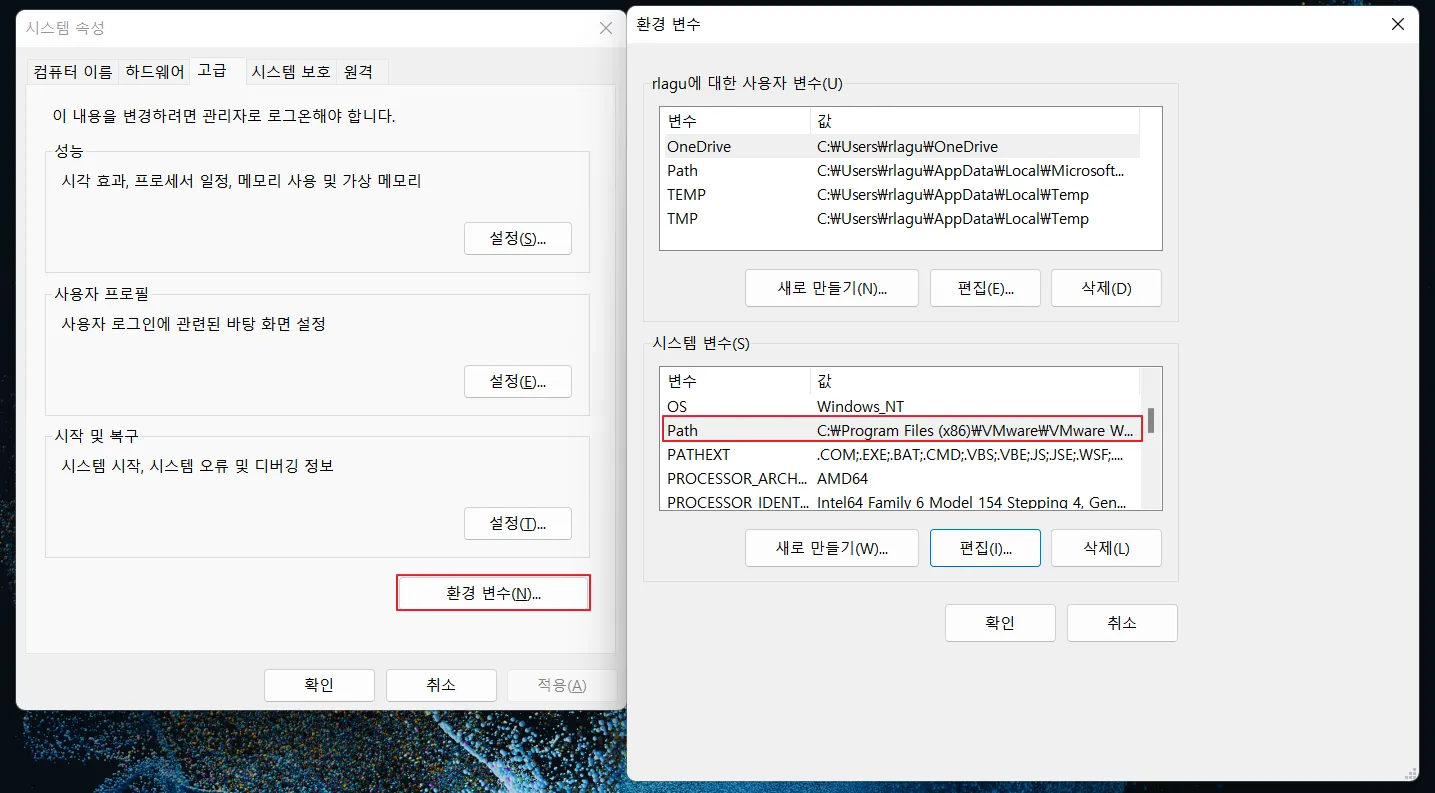1435x793 pixels.
Task: Click 값 column header in user variables
Action: click(975, 121)
